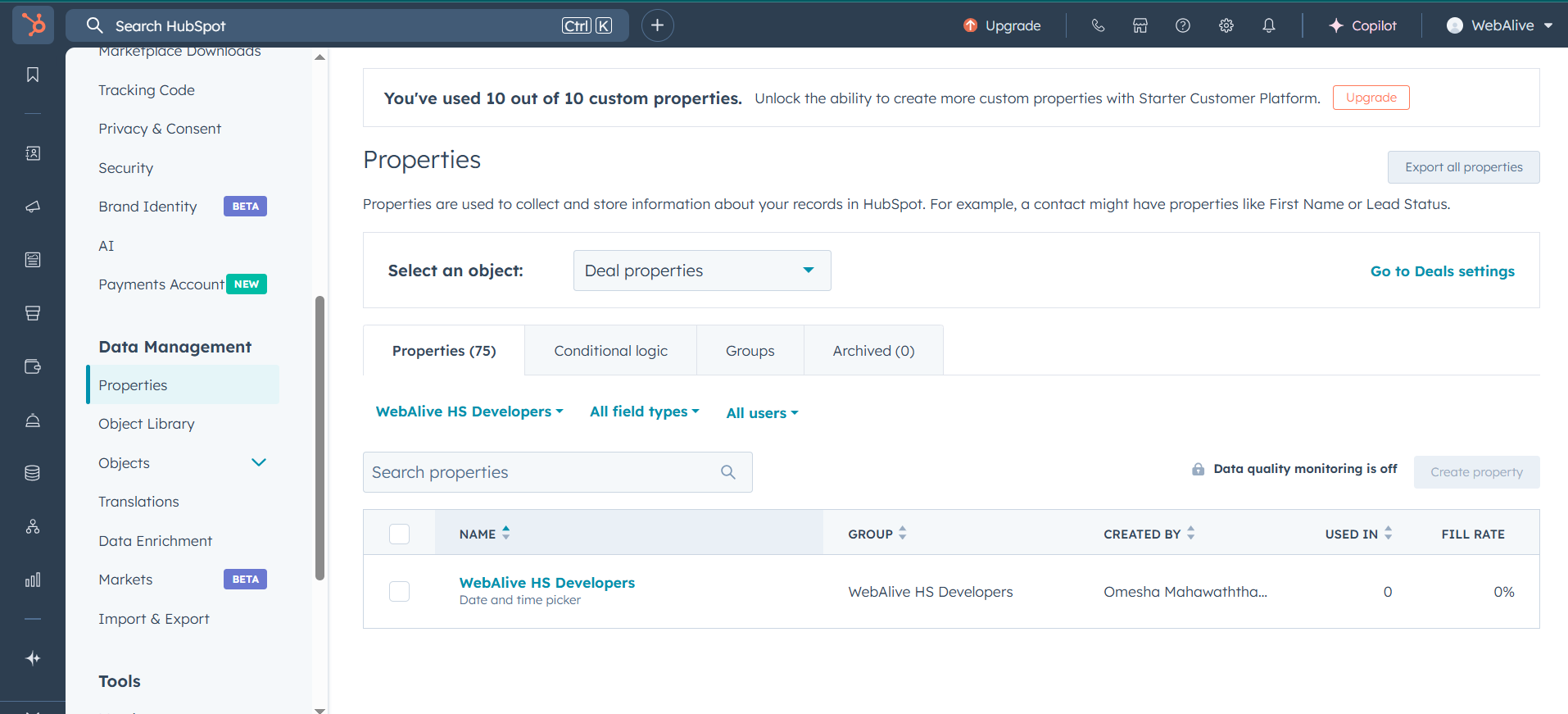Open the Automation workflows icon
The image size is (1568, 714).
[33, 526]
